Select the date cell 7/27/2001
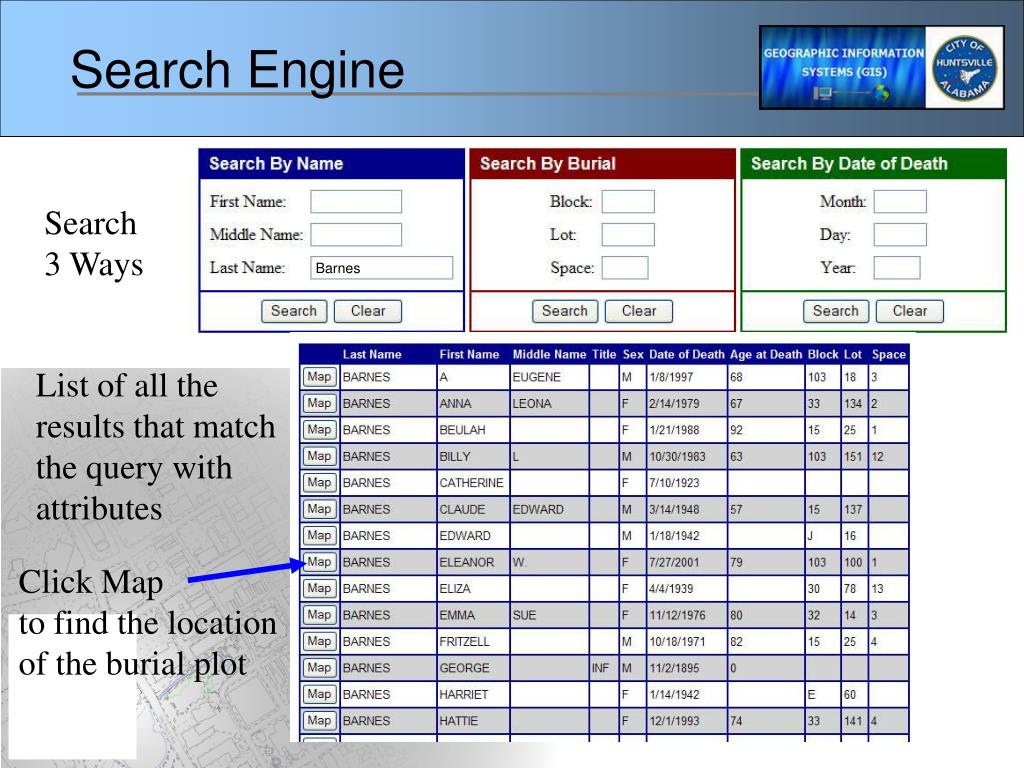Image resolution: width=1024 pixels, height=768 pixels. pos(686,562)
